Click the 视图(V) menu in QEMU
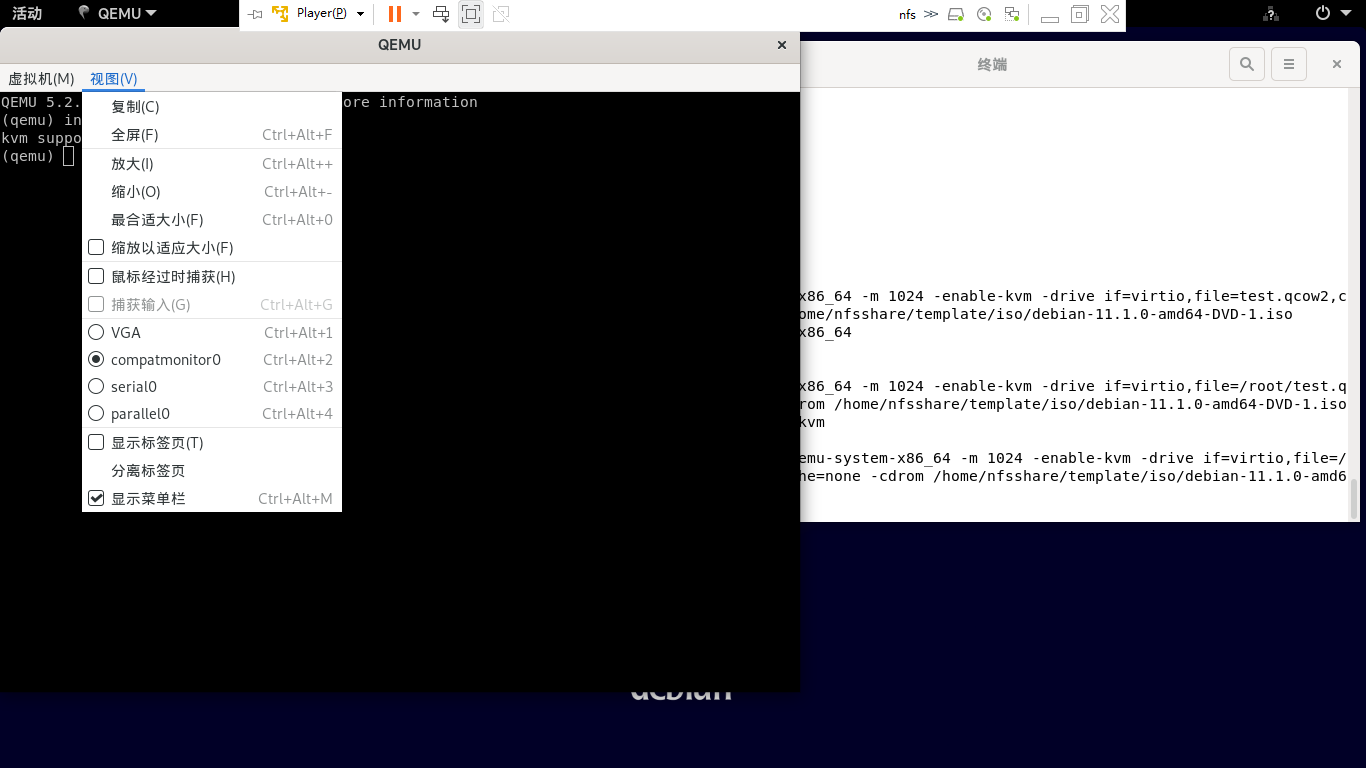Screen dimensions: 1366x768 pyautogui.click(x=113, y=79)
